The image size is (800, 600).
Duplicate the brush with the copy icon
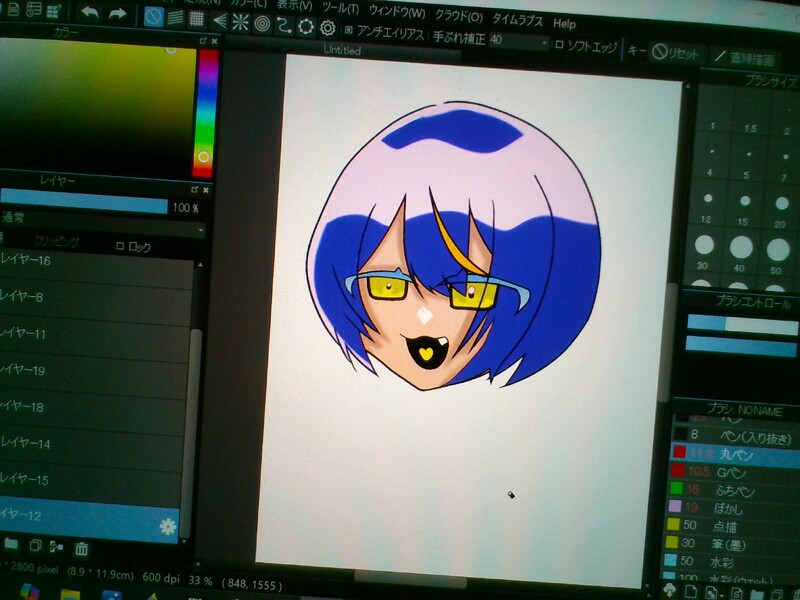point(778,595)
